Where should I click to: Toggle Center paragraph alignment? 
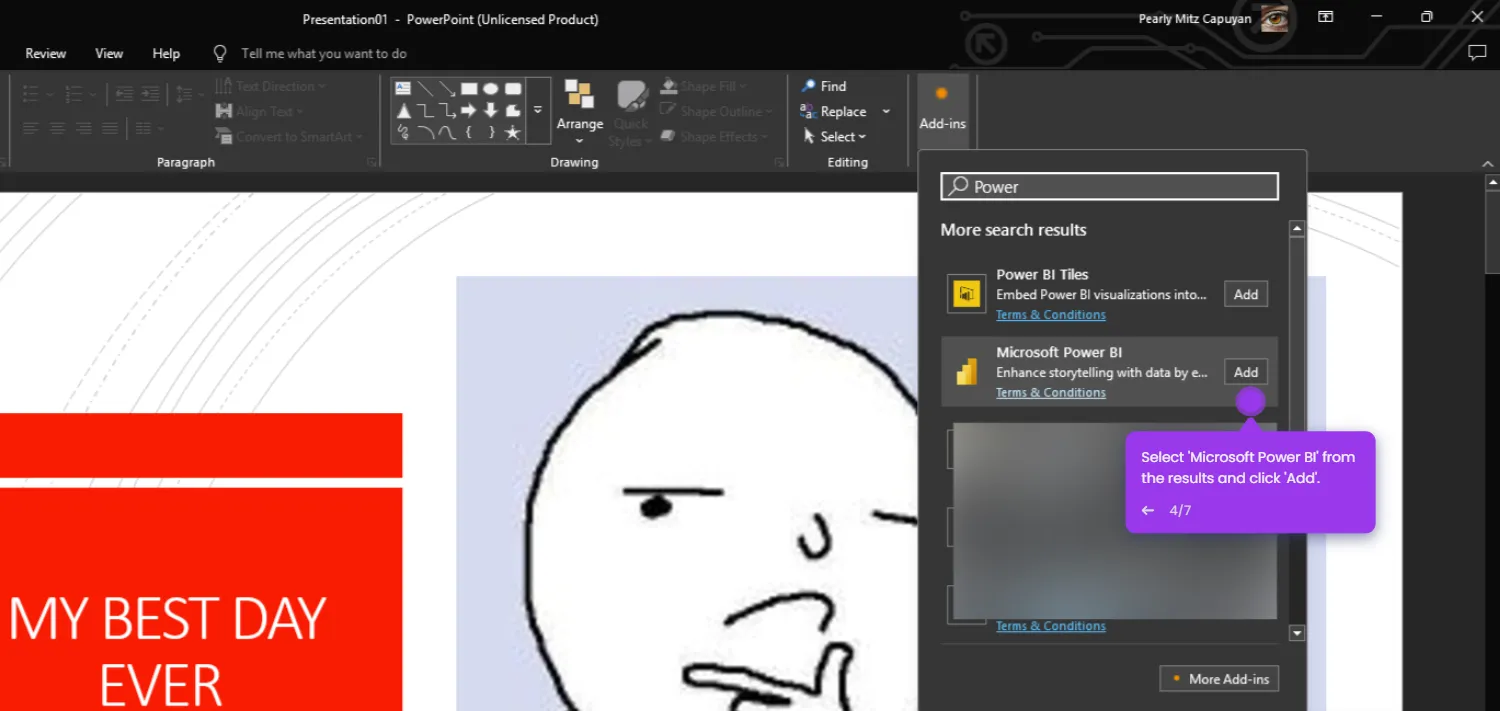click(x=57, y=128)
